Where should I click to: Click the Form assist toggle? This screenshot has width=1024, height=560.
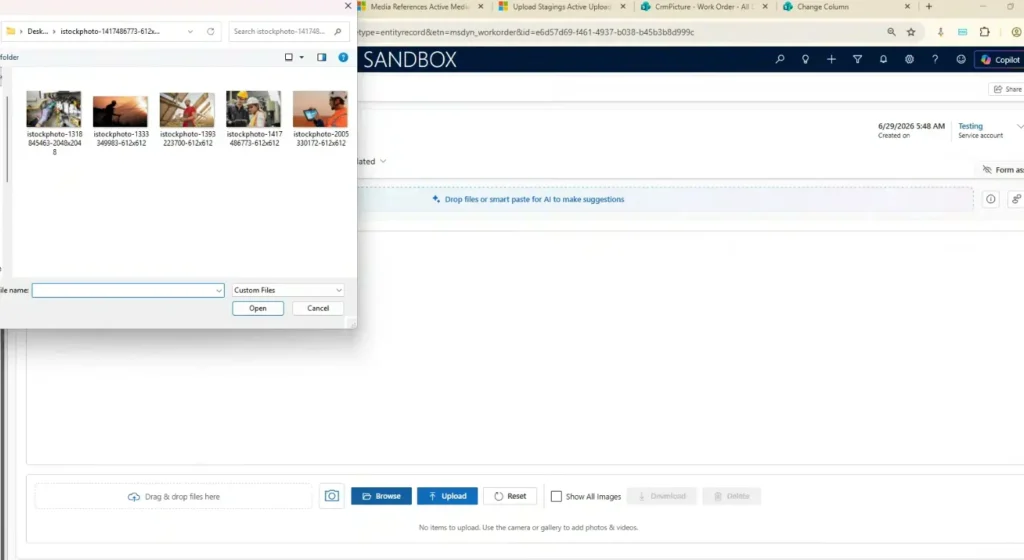[x=1002, y=170]
